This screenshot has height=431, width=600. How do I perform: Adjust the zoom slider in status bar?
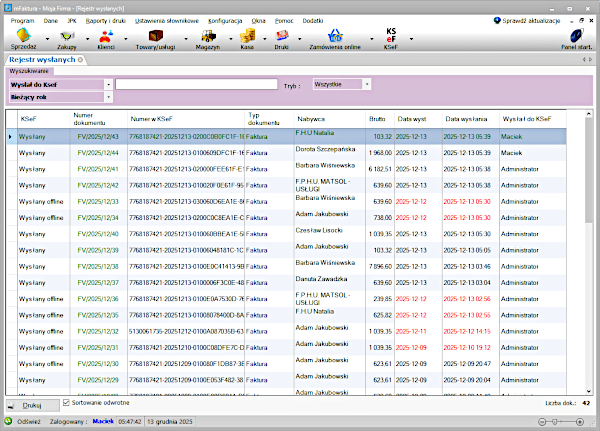554,422
